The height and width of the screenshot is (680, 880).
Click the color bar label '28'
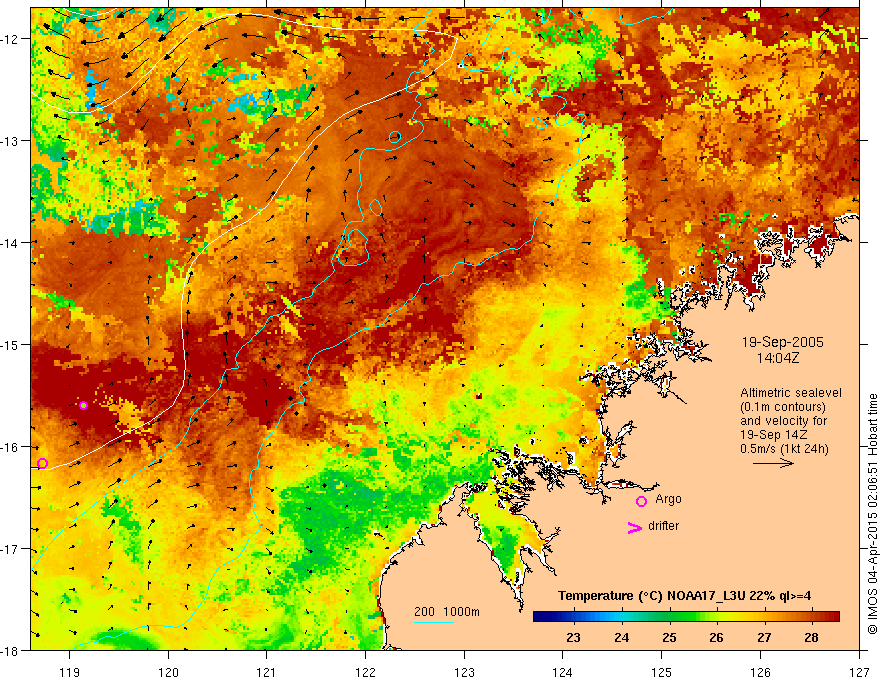click(811, 638)
